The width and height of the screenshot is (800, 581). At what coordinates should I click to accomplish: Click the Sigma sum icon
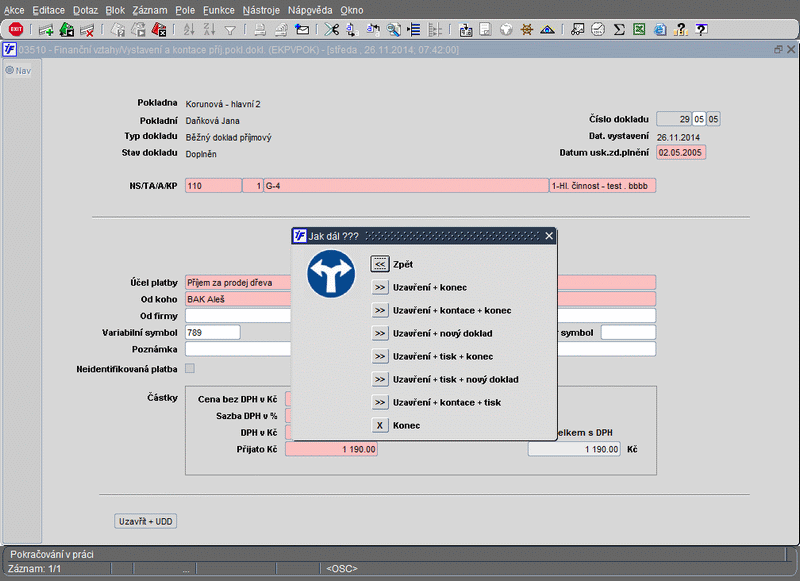pyautogui.click(x=619, y=30)
